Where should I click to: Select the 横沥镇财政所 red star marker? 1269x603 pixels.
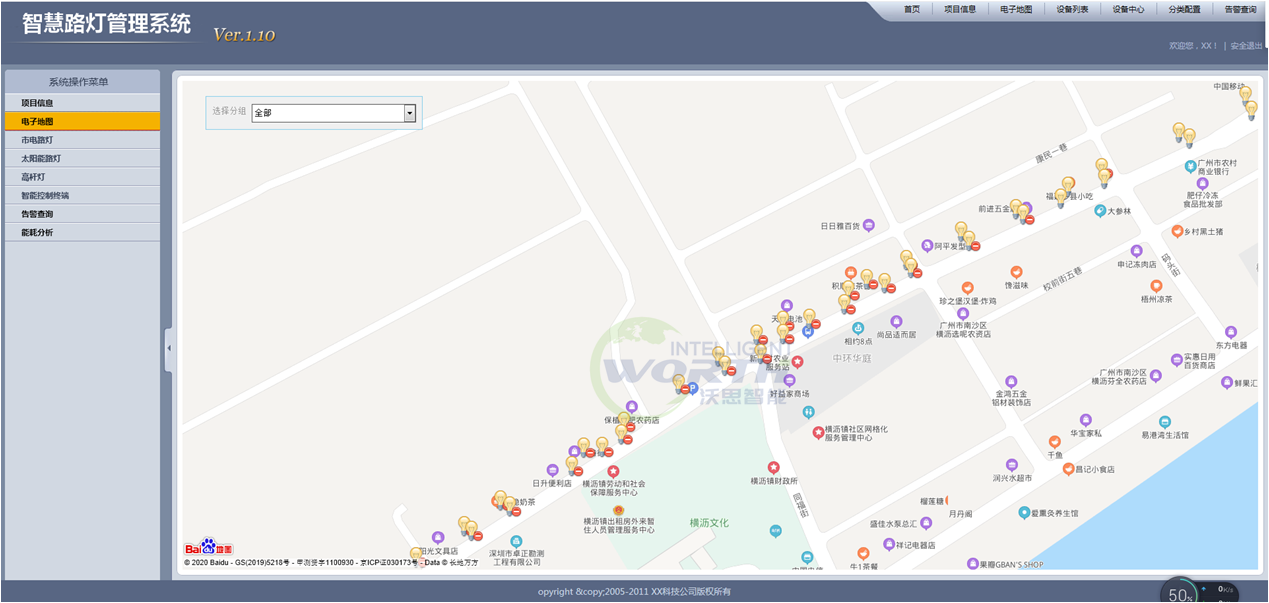coord(773,467)
